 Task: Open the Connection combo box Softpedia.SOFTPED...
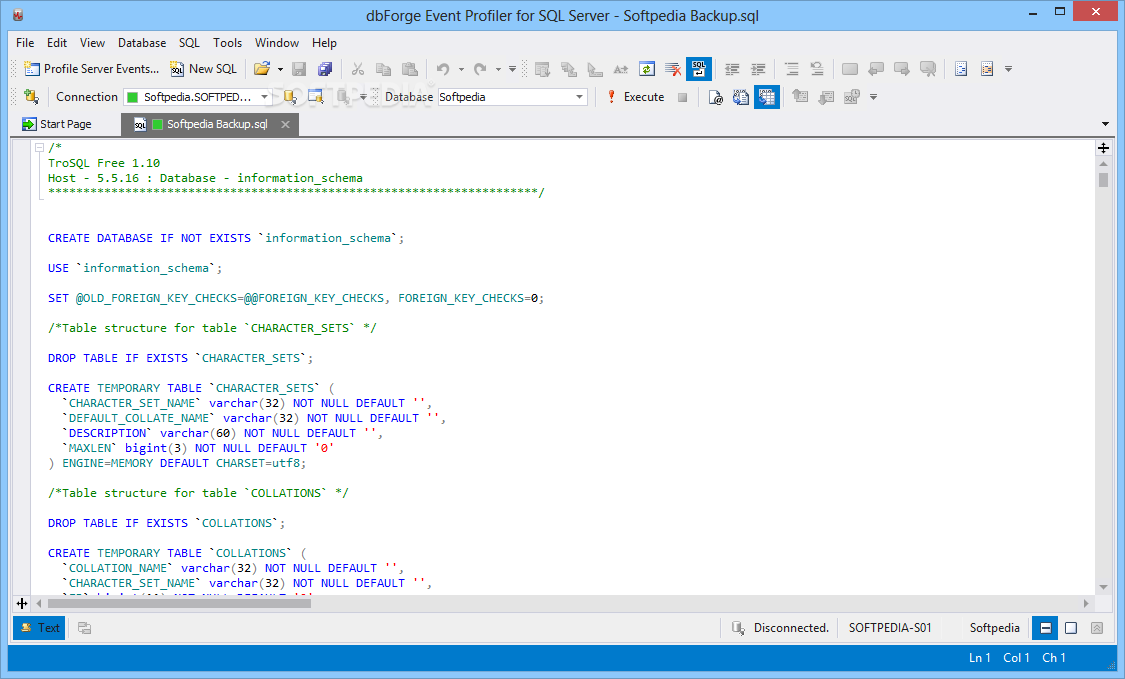tap(197, 97)
